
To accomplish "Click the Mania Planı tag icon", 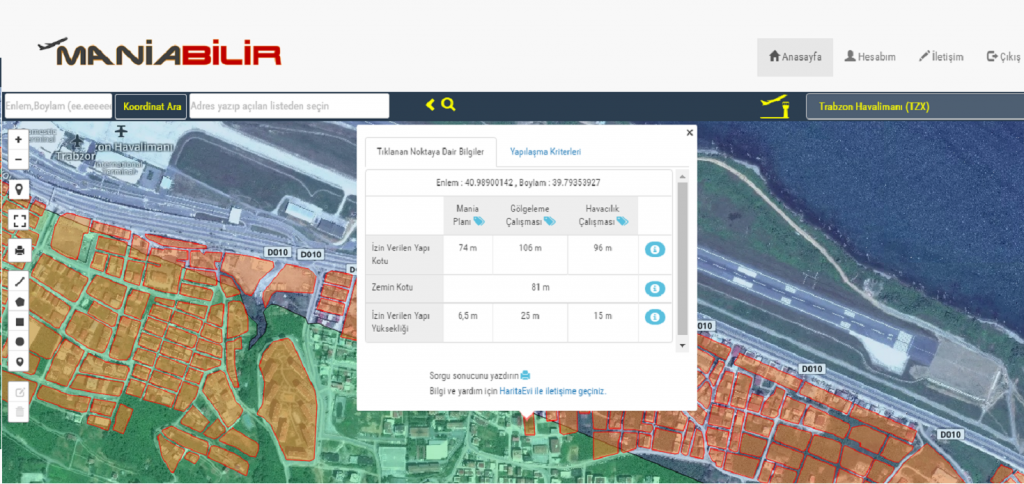I will (479, 221).
